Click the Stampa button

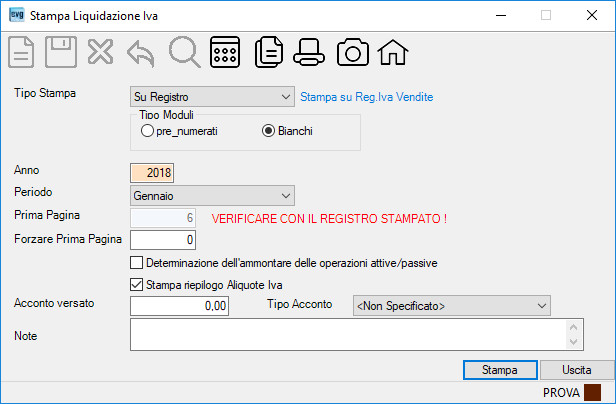coord(500,370)
